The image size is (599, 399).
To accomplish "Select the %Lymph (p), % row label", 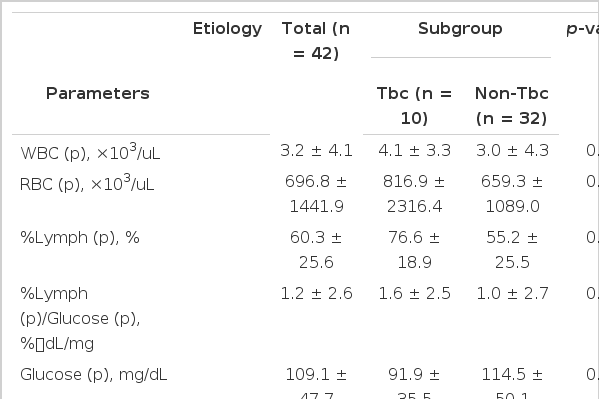I will click(80, 238).
